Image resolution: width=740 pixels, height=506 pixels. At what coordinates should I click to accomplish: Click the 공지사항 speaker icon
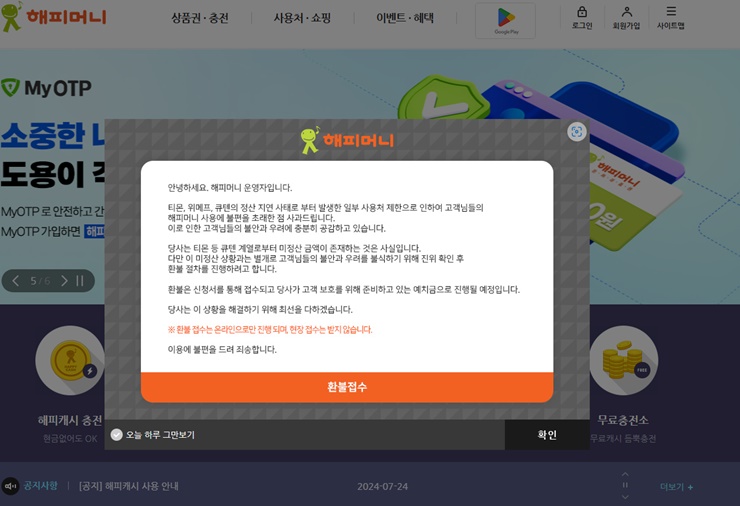[x=10, y=486]
